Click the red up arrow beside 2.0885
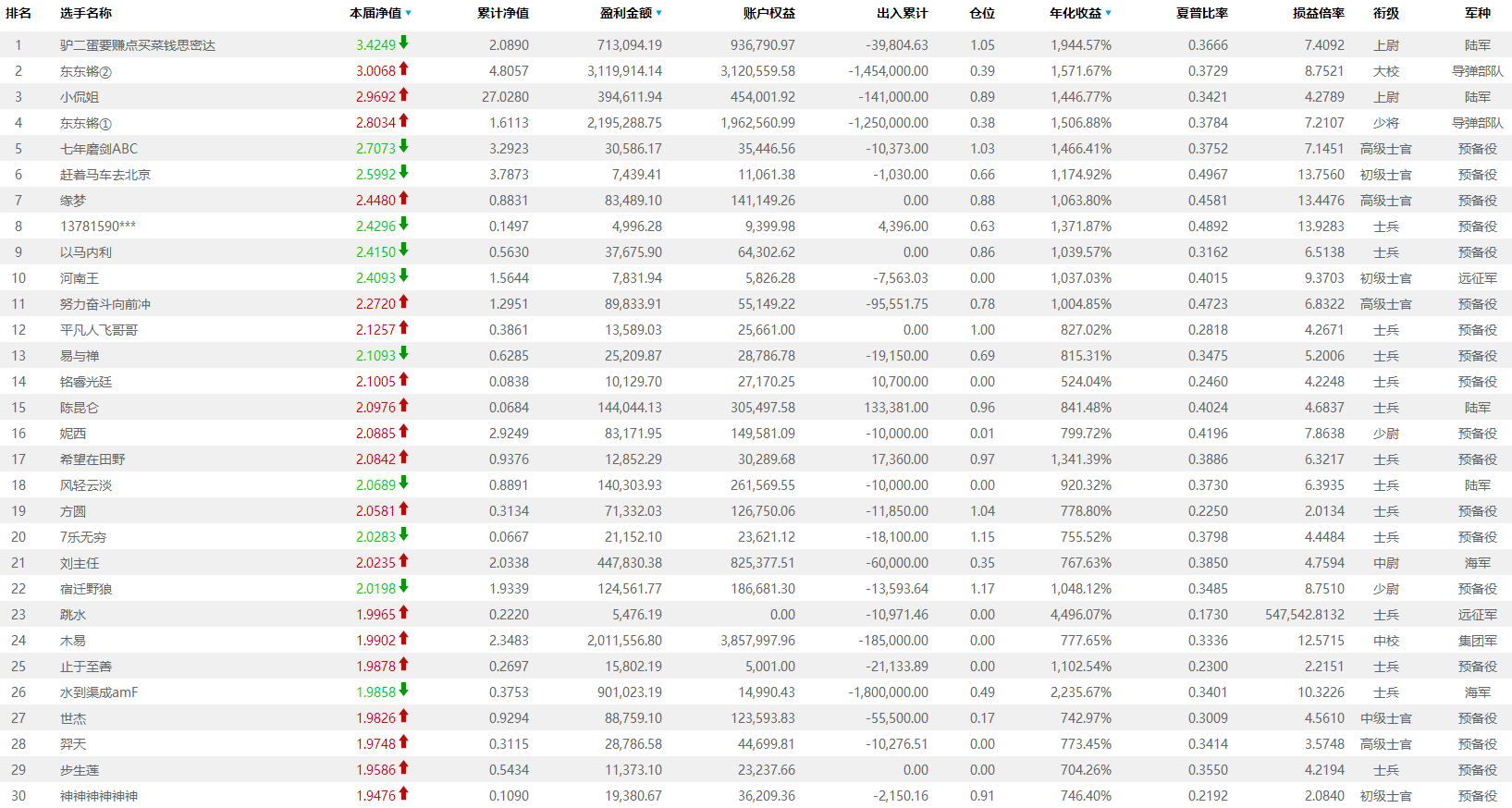The height and width of the screenshot is (808, 1512). (404, 431)
